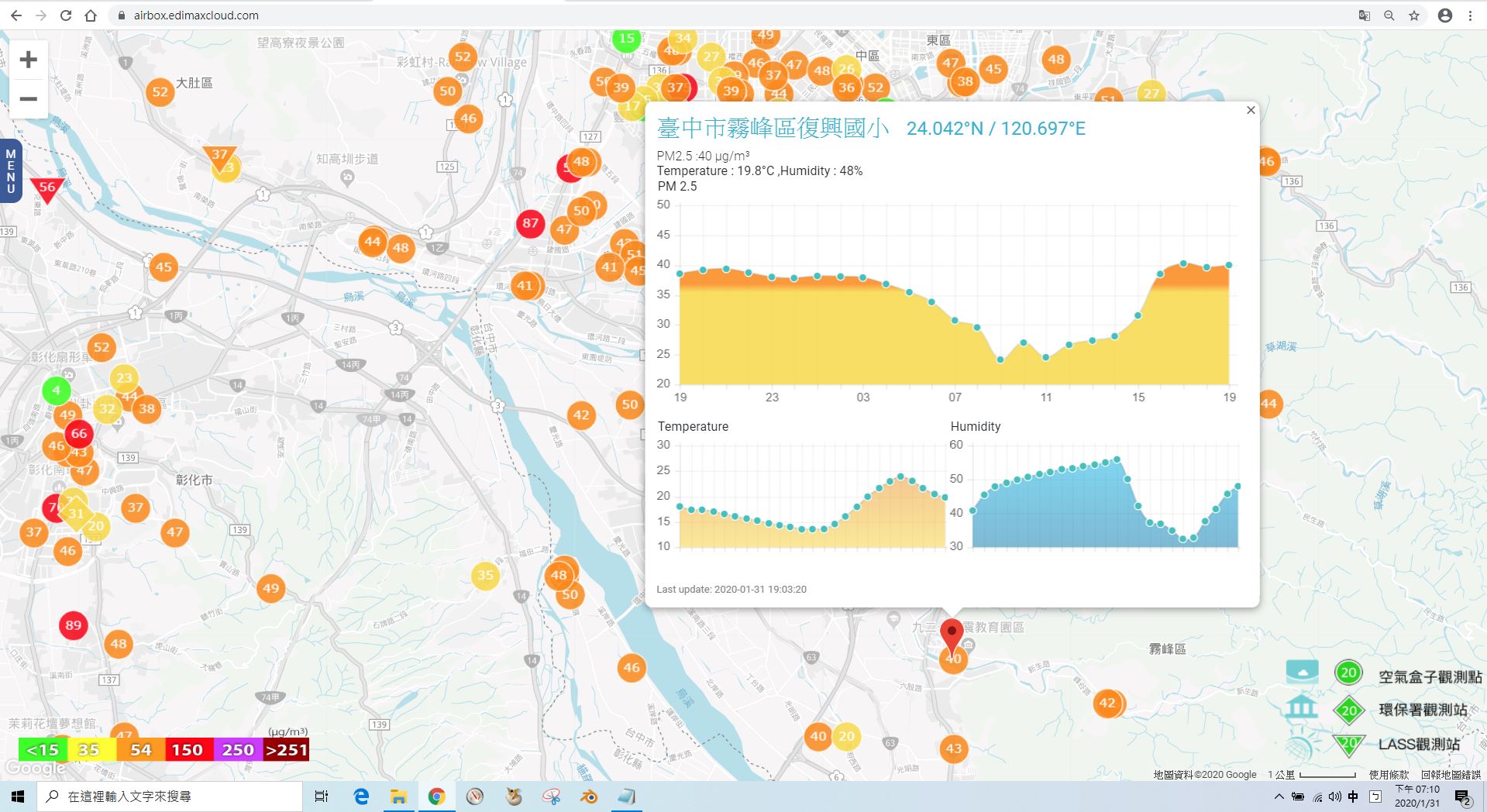The height and width of the screenshot is (812, 1487).
Task: Click the yellow diamond 31 EPA marker
Action: pos(76,513)
